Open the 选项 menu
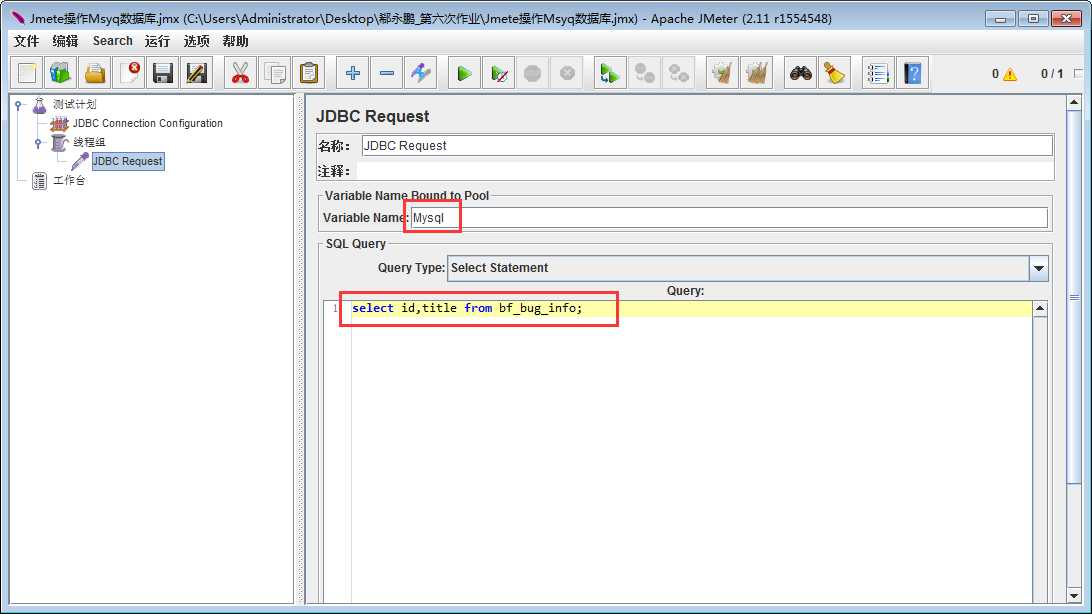Image resolution: width=1092 pixels, height=614 pixels. point(196,41)
